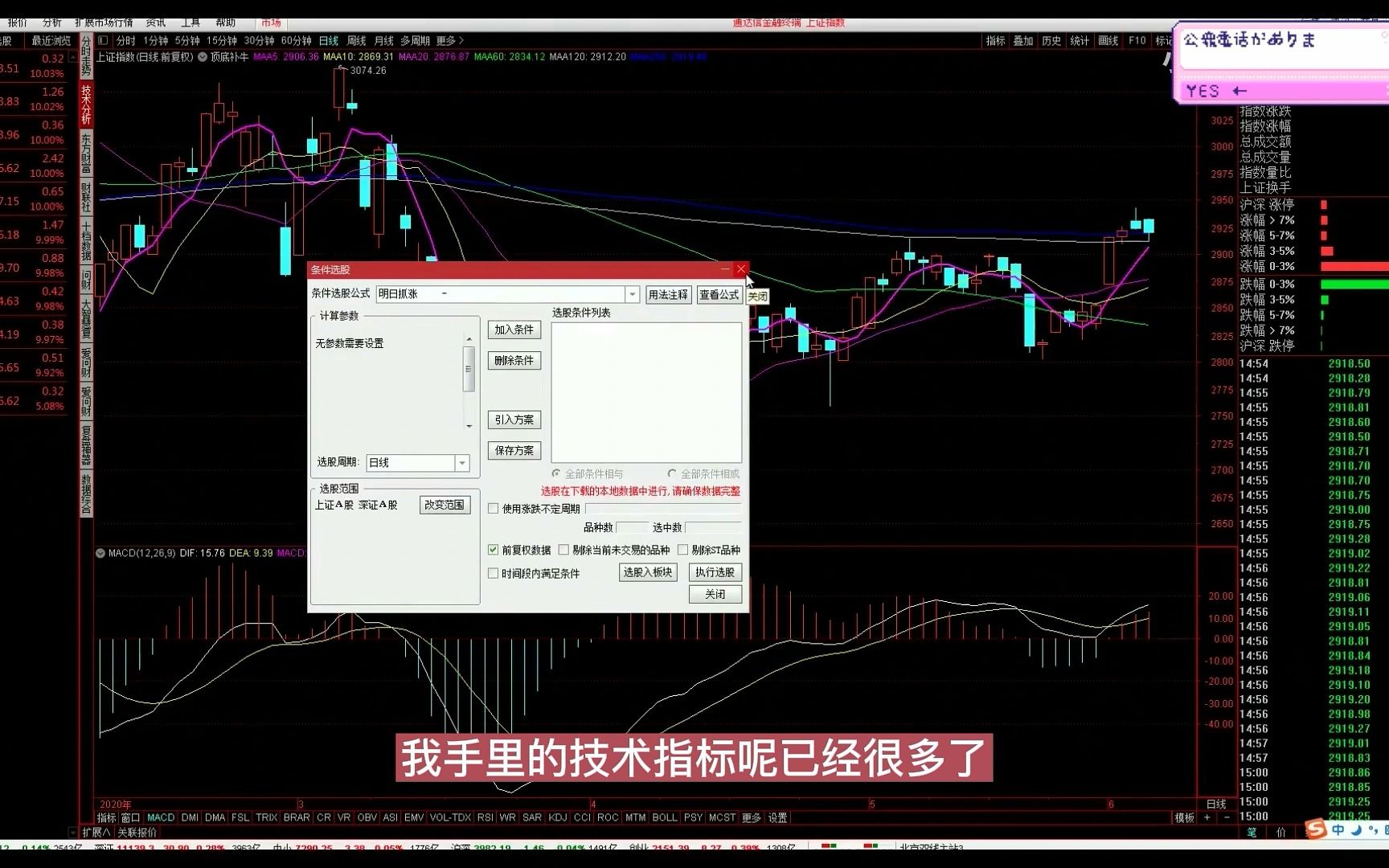The height and width of the screenshot is (868, 1389).
Task: Open the 画线 drawing tools
Action: (1107, 41)
